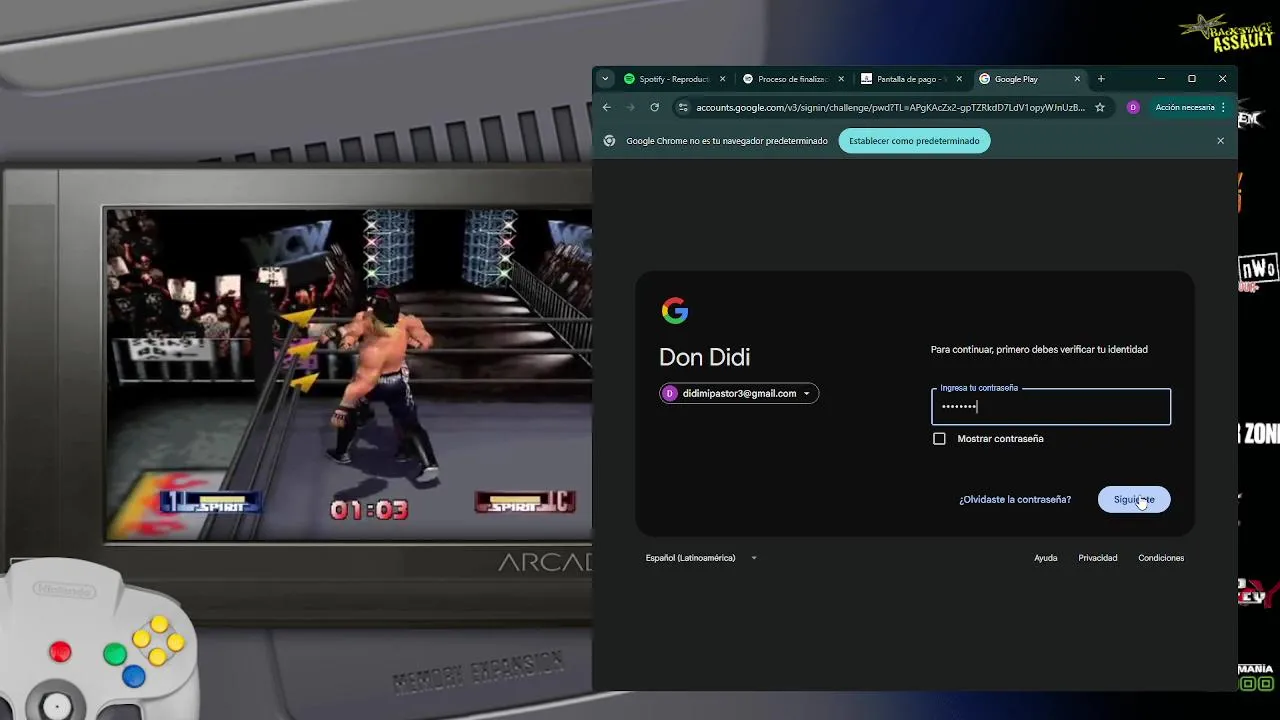1280x720 pixels.
Task: Open the Privacidad link
Action: click(1097, 558)
